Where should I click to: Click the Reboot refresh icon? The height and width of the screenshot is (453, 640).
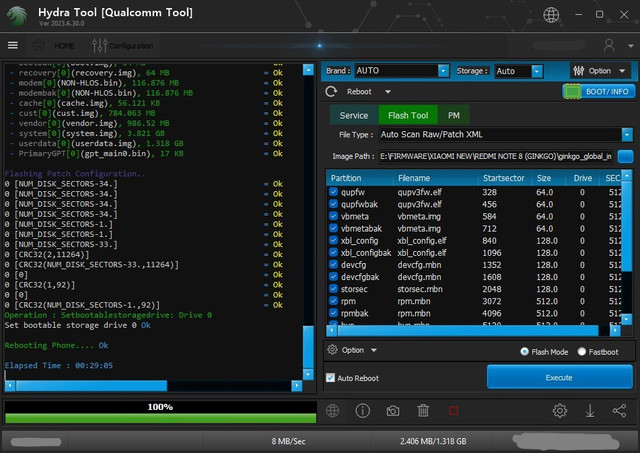331,91
